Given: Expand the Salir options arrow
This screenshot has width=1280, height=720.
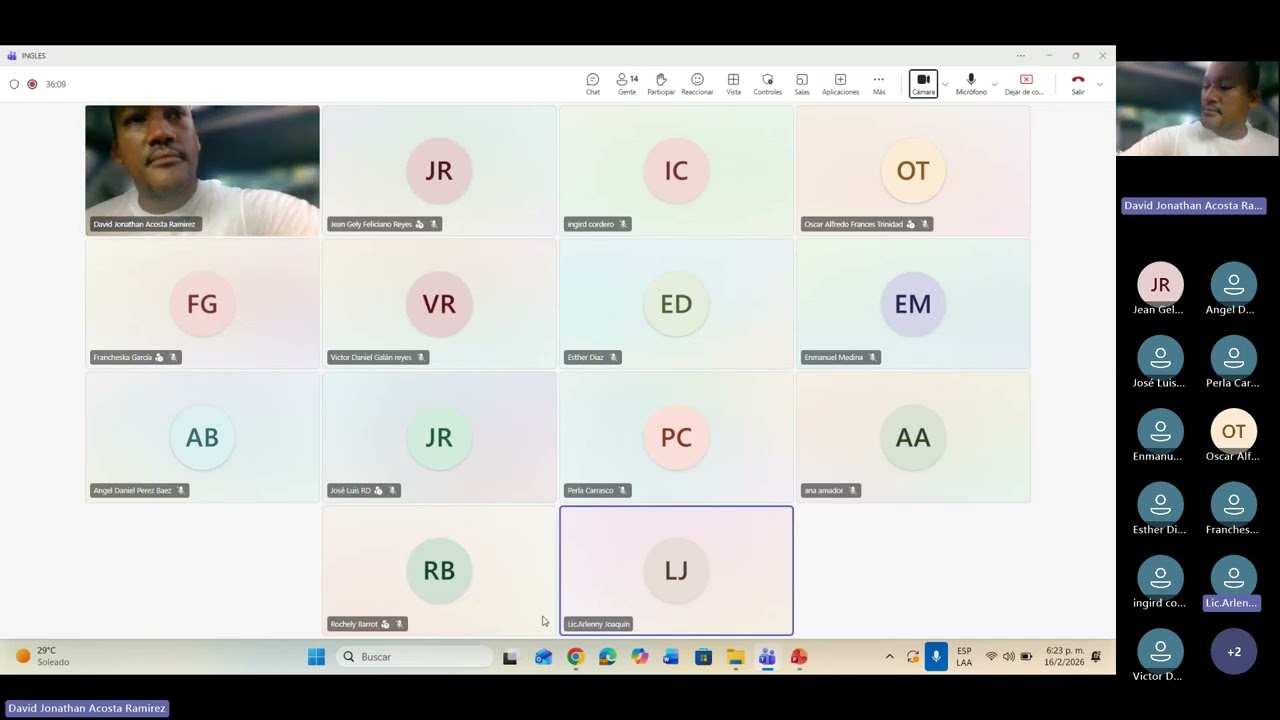Looking at the screenshot, I should [x=1100, y=84].
